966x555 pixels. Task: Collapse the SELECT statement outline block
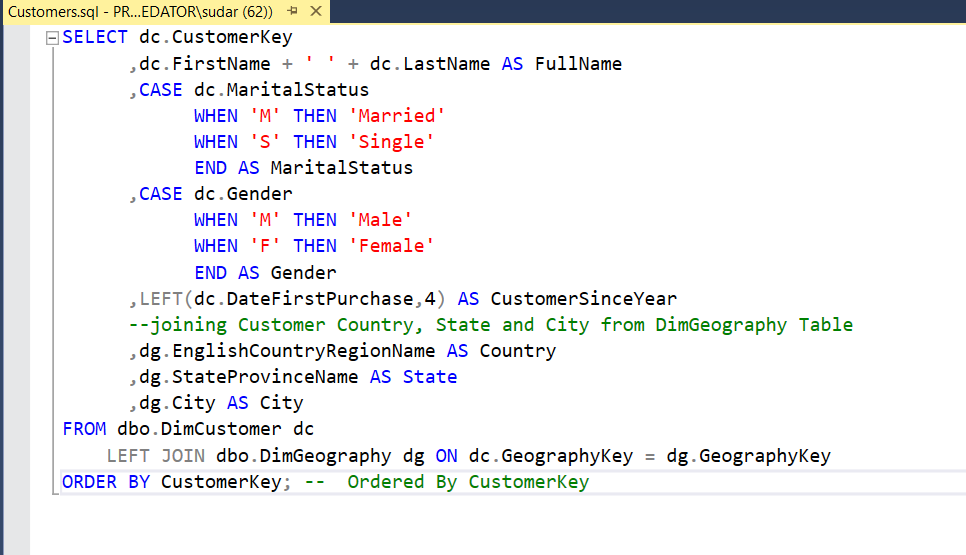52,38
